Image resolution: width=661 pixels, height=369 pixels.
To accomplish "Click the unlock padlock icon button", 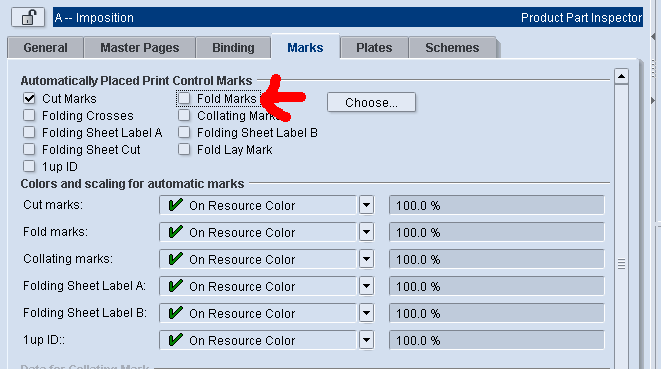I will tap(28, 17).
